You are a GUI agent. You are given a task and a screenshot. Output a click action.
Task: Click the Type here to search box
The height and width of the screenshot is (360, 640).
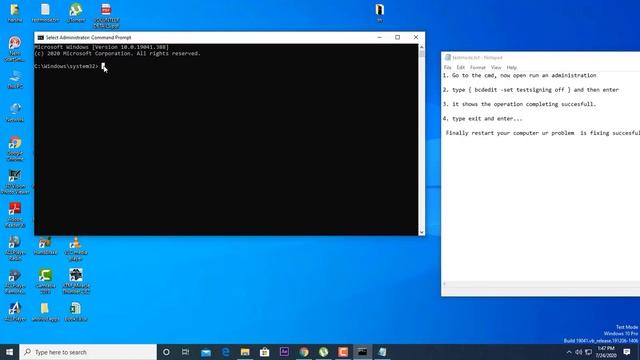click(x=88, y=352)
